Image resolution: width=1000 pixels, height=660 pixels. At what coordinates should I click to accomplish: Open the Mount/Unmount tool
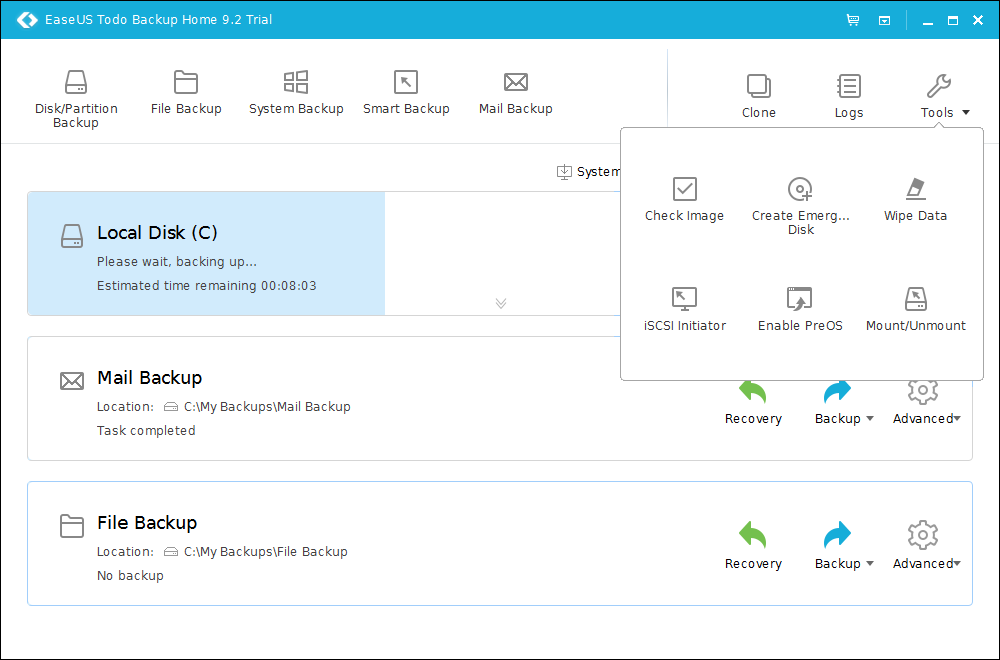[915, 309]
